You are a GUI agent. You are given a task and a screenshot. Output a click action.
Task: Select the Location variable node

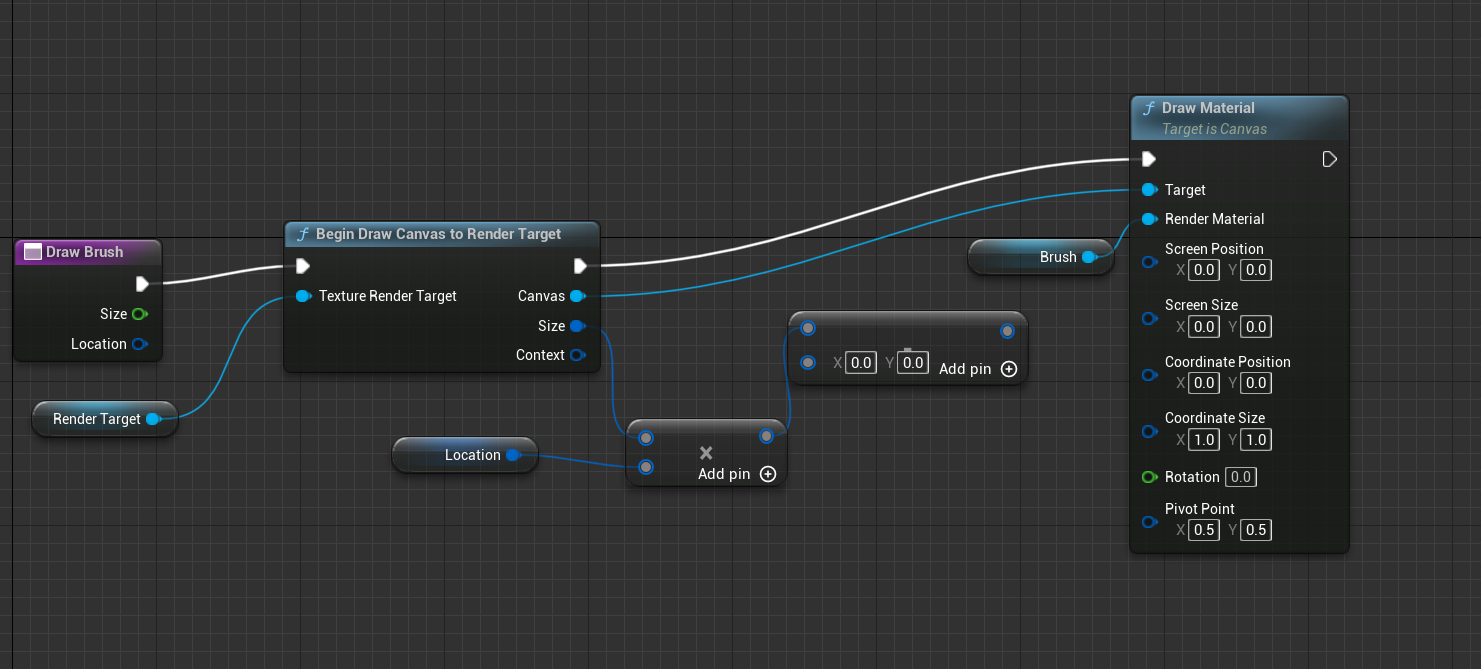click(464, 455)
